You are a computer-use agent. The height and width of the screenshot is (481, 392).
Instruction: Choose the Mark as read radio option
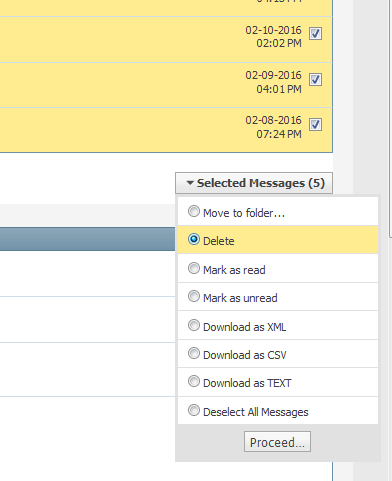[x=194, y=268]
